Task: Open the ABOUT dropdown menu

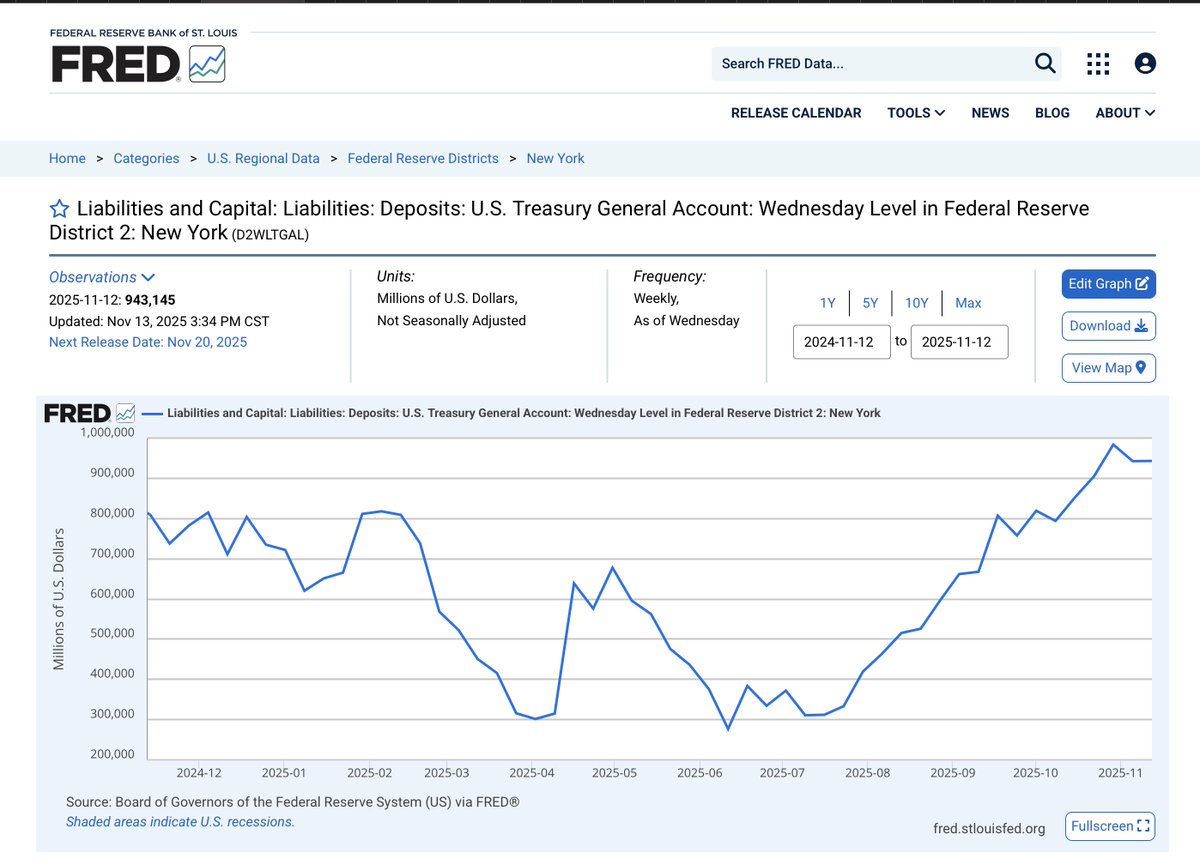Action: pos(1124,113)
